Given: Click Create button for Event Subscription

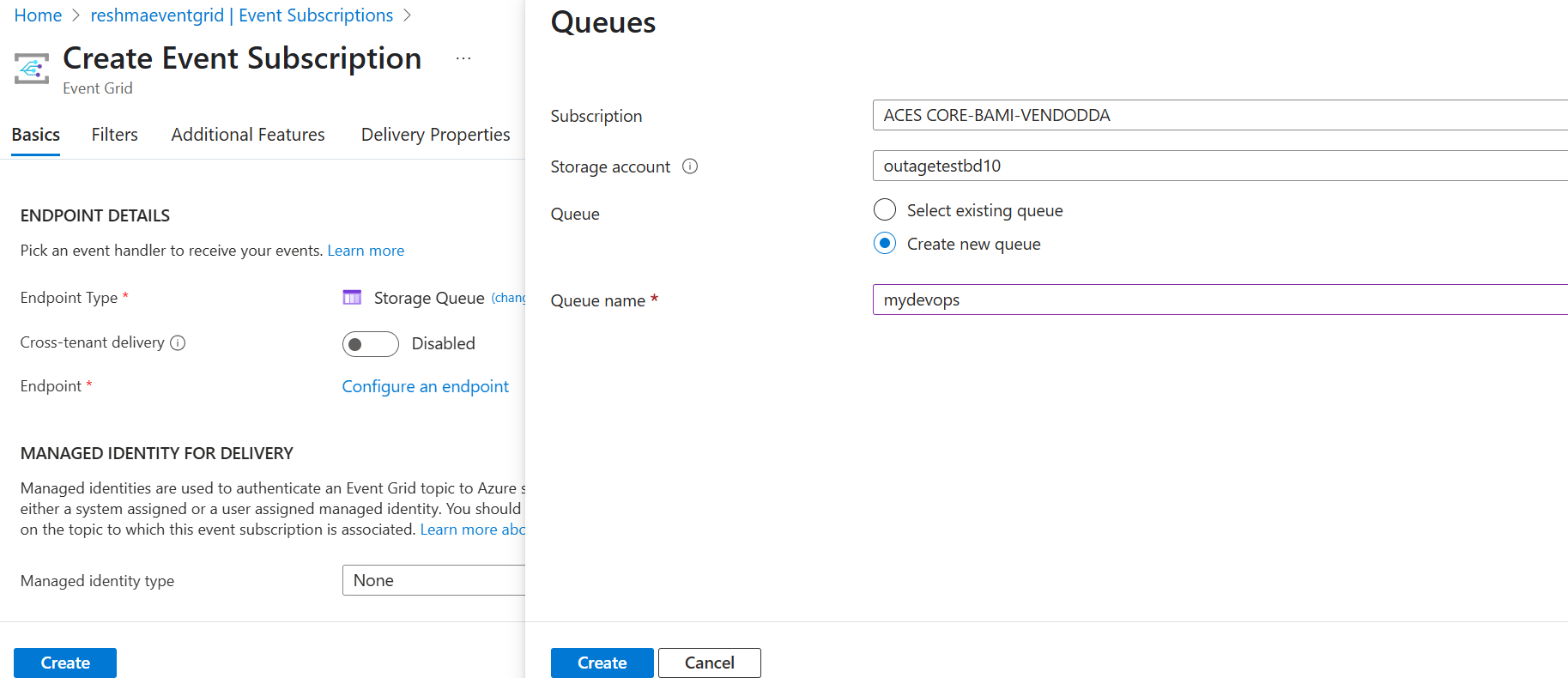Looking at the screenshot, I should [x=65, y=663].
